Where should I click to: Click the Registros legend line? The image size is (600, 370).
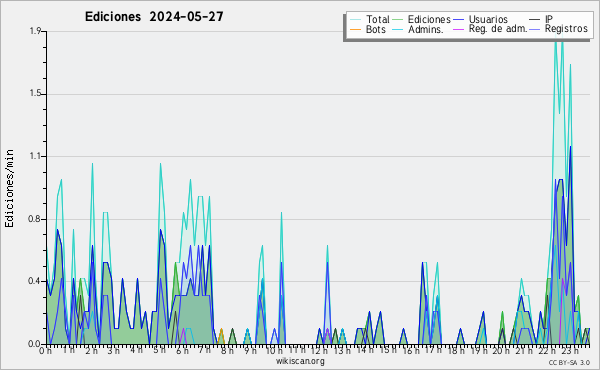[x=535, y=29]
